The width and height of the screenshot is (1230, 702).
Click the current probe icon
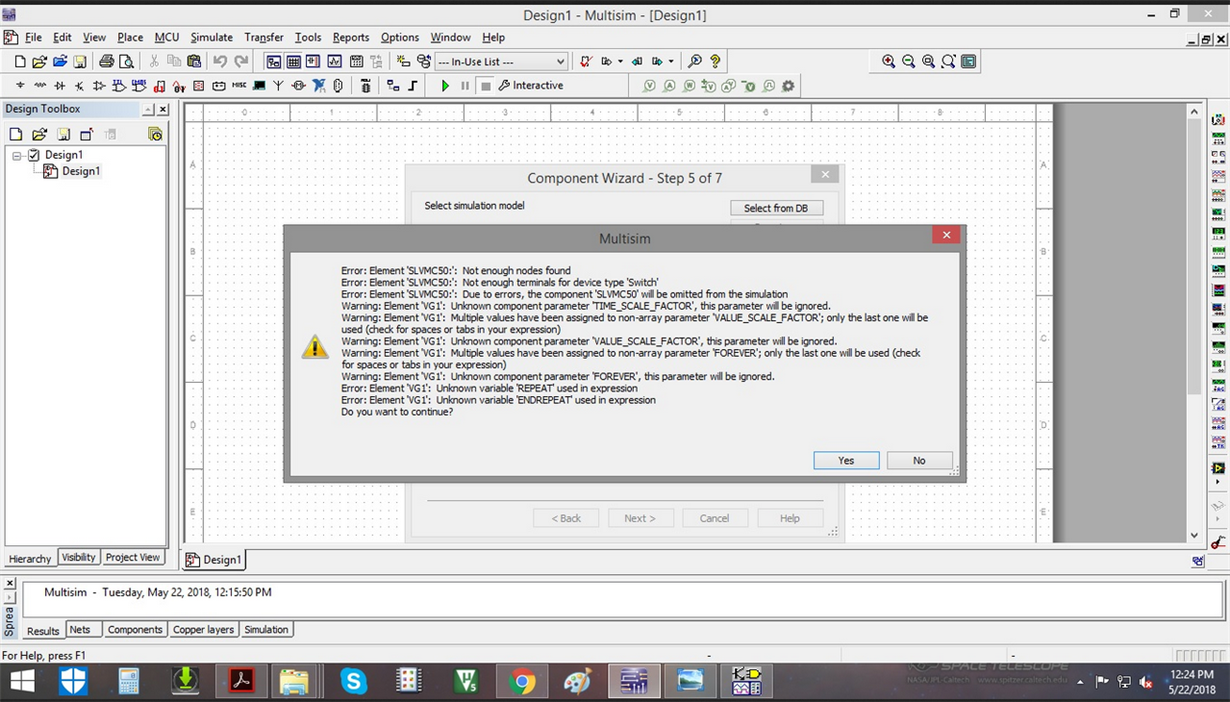(x=670, y=86)
